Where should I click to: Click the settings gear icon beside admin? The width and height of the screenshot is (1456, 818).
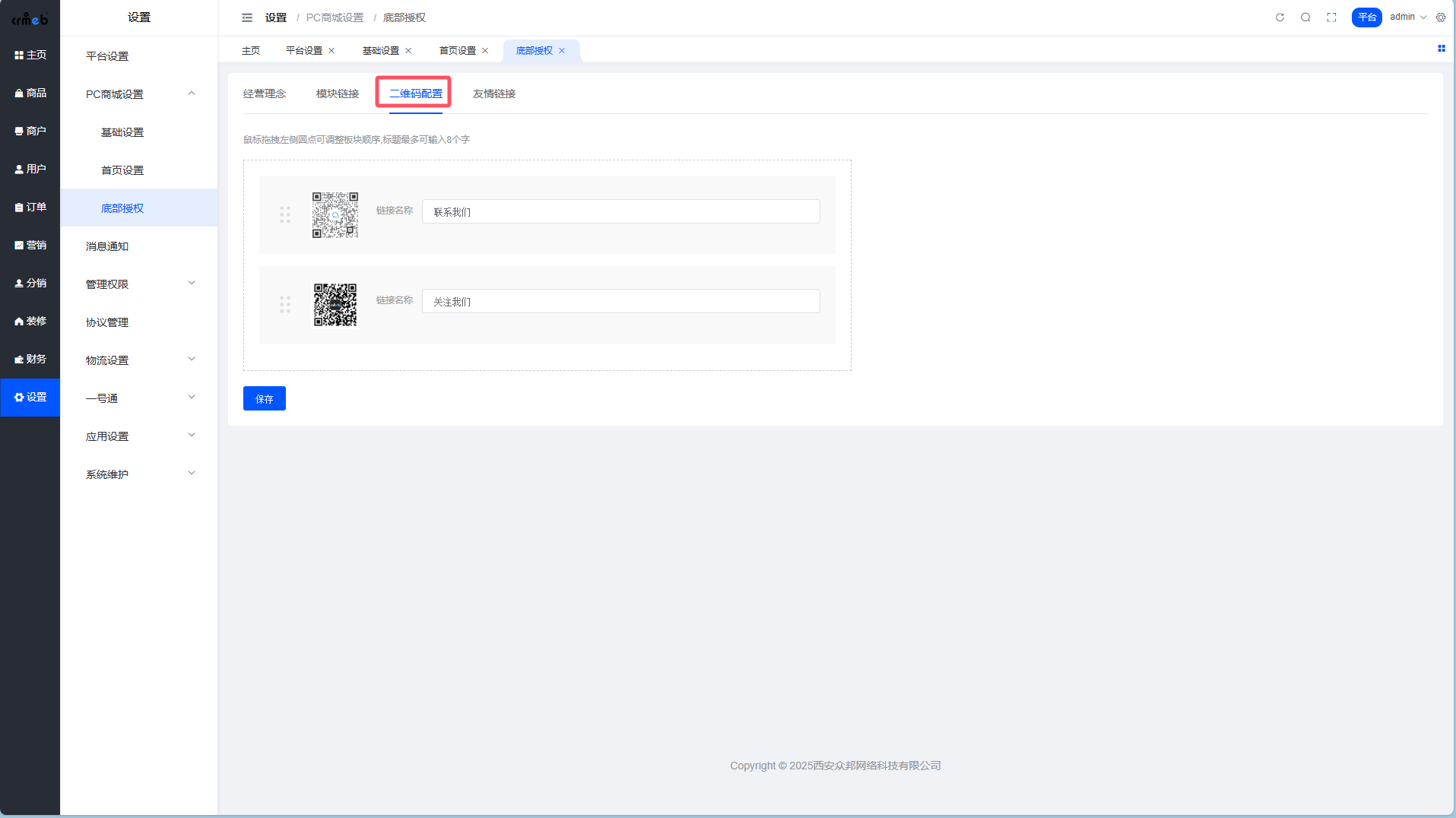pos(1441,17)
